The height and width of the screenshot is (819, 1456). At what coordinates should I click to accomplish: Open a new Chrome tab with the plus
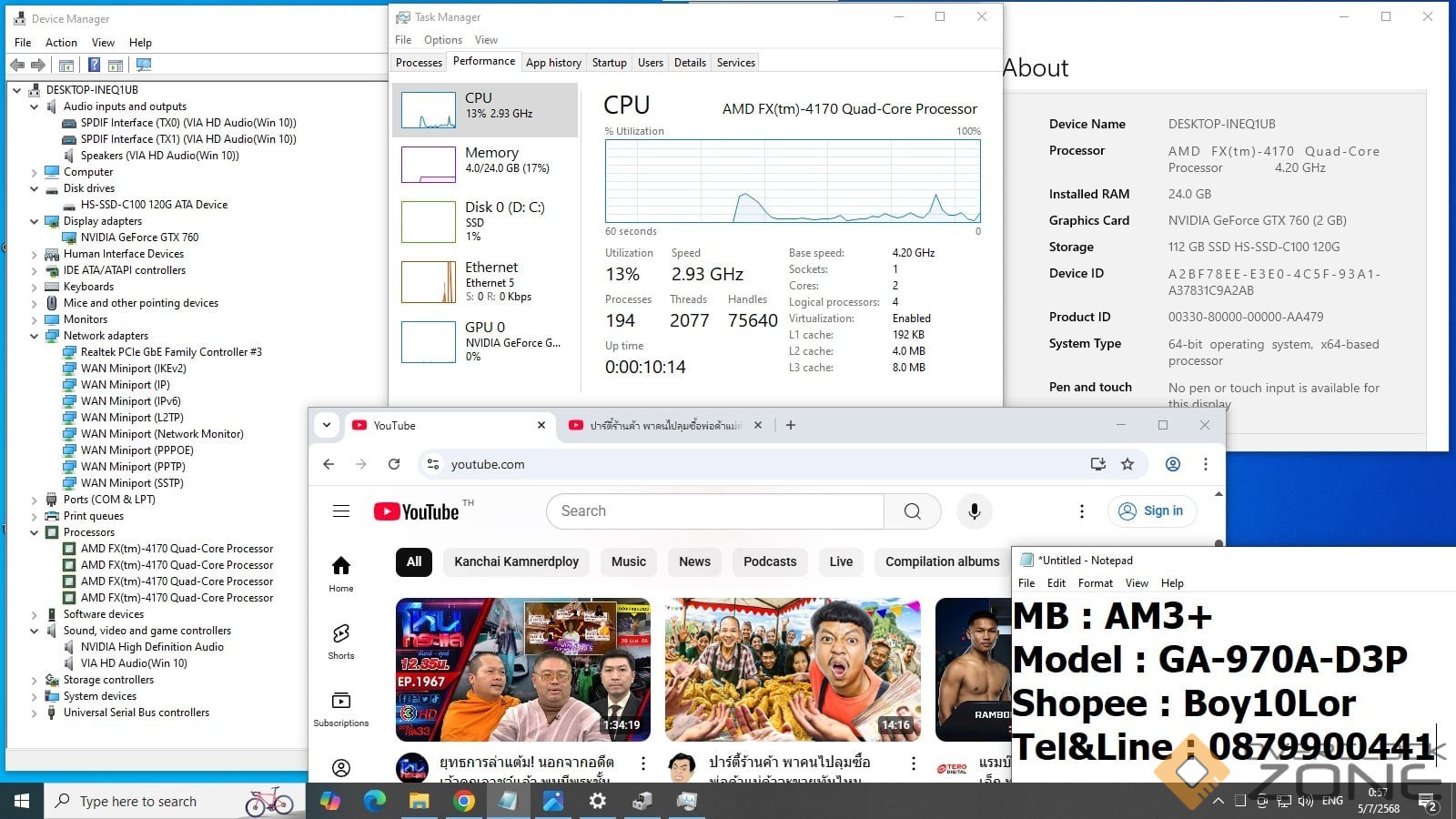click(791, 425)
